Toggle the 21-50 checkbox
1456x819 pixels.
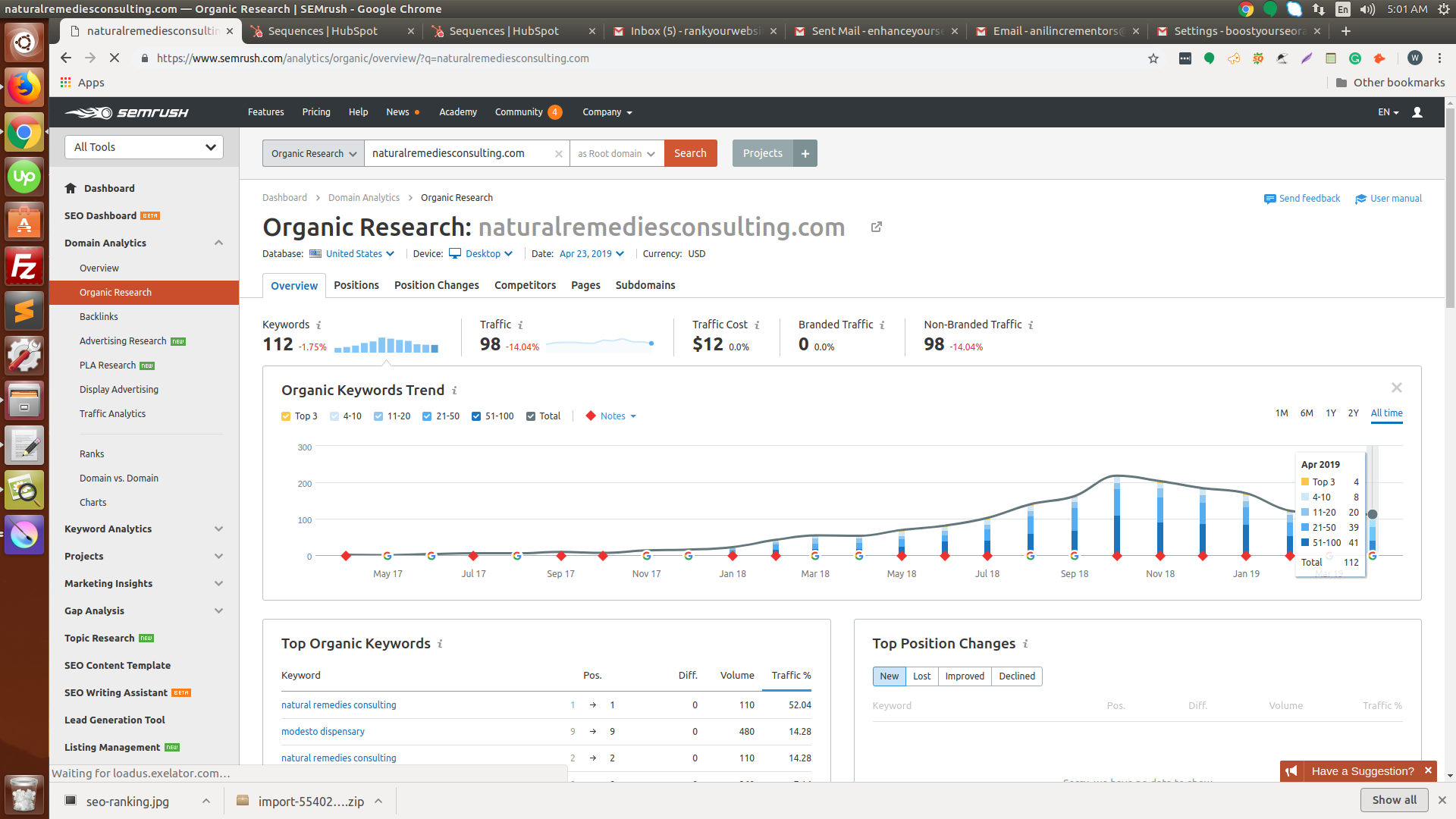coord(427,416)
